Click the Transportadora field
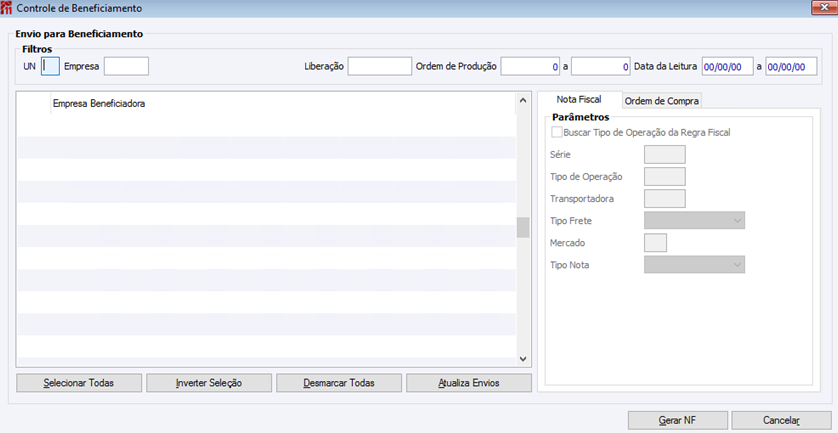Image resolution: width=838 pixels, height=433 pixels. (x=665, y=198)
